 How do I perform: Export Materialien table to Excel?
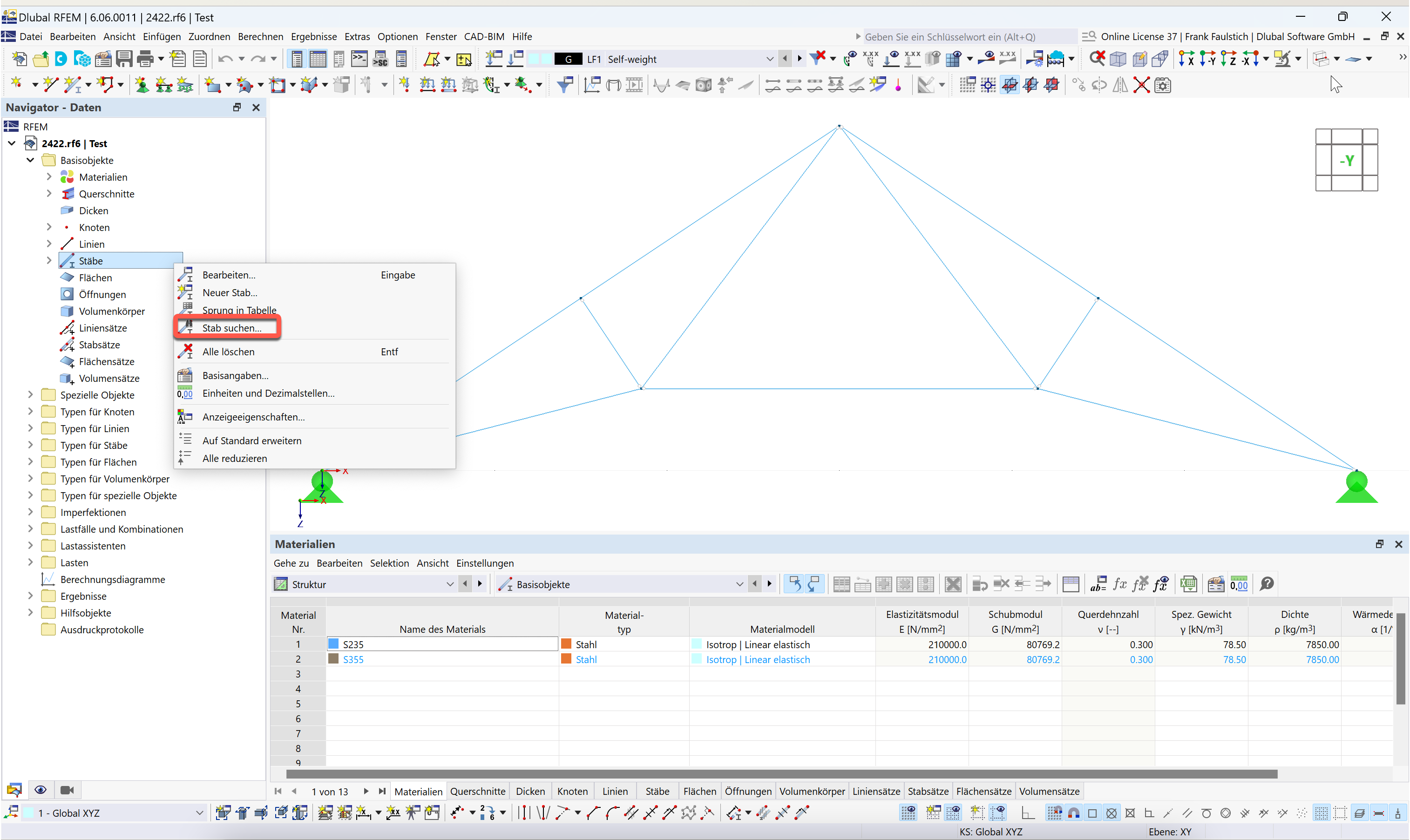1189,583
